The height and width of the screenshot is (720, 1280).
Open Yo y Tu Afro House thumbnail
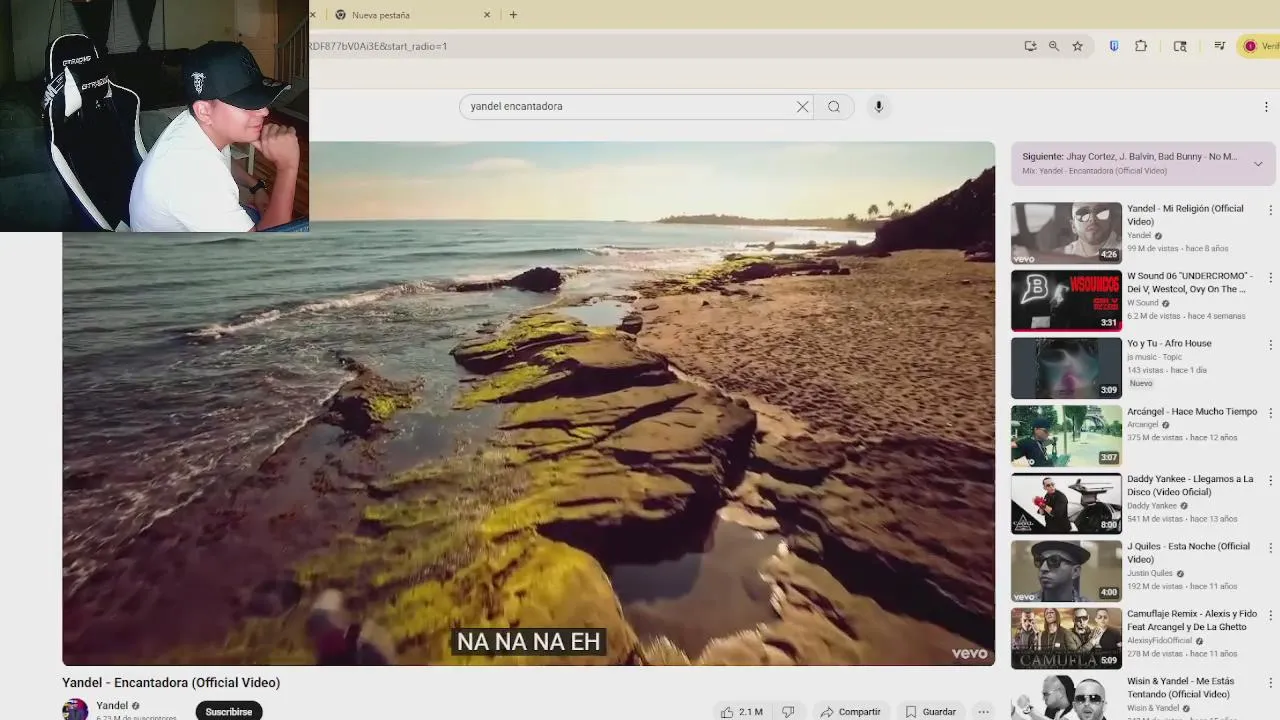1066,368
